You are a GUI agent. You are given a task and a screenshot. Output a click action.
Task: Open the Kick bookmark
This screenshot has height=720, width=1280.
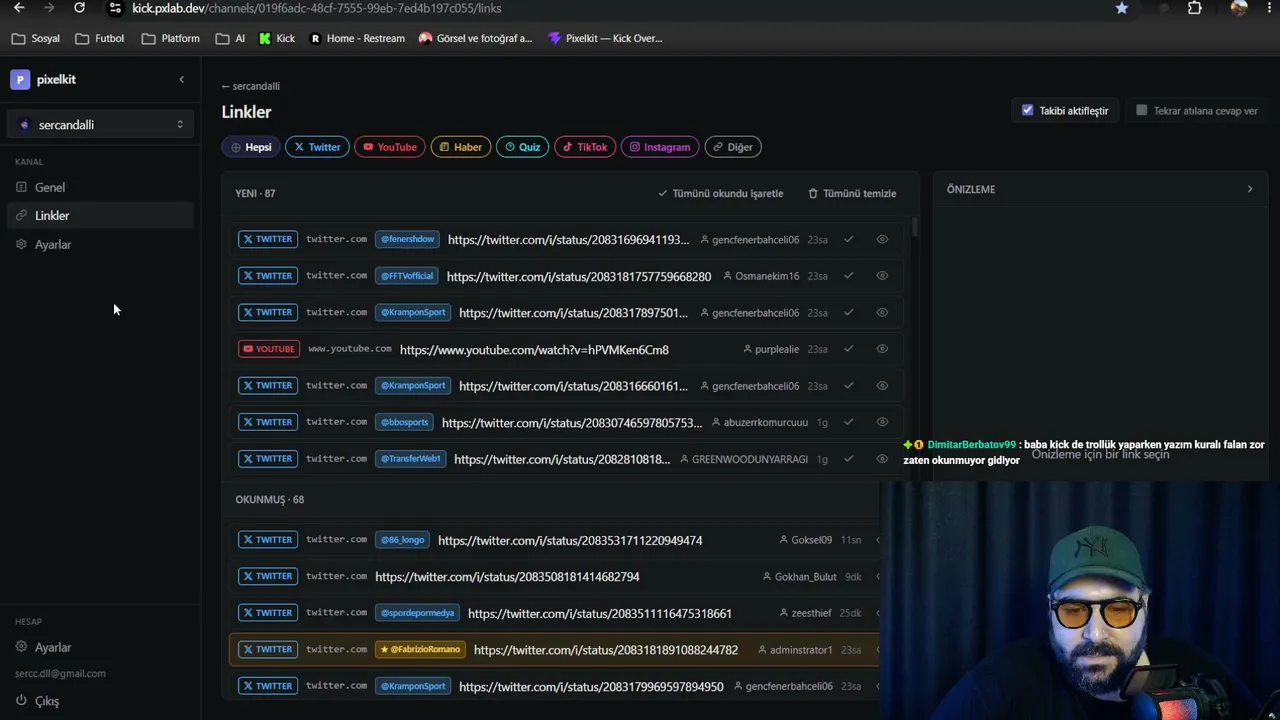pos(276,38)
